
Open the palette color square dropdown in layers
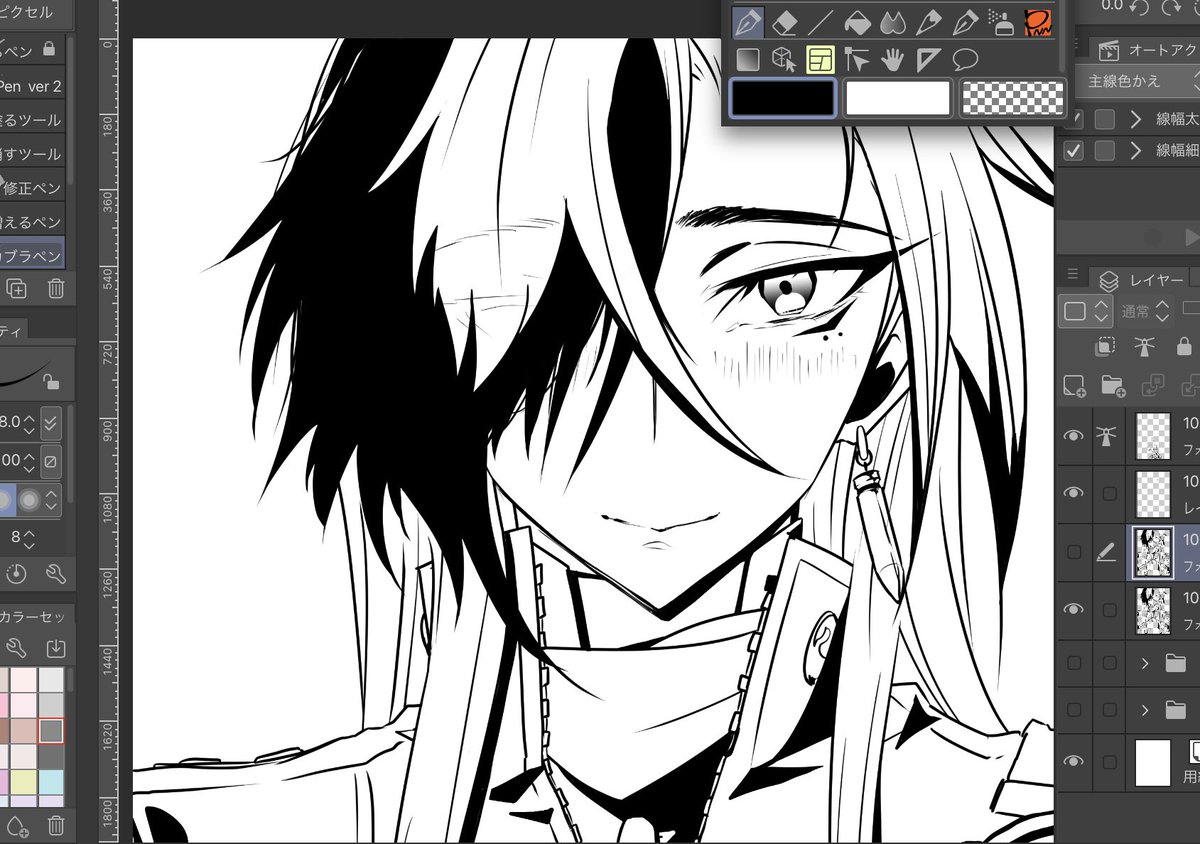coord(1086,311)
